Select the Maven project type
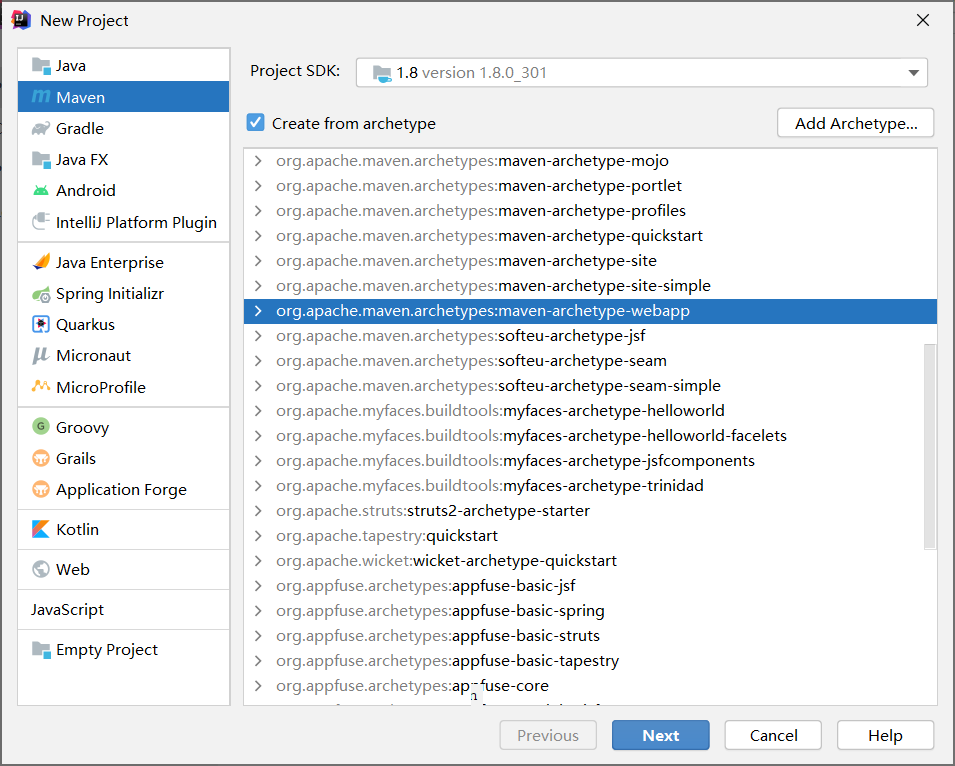This screenshot has width=955, height=766. (x=124, y=97)
